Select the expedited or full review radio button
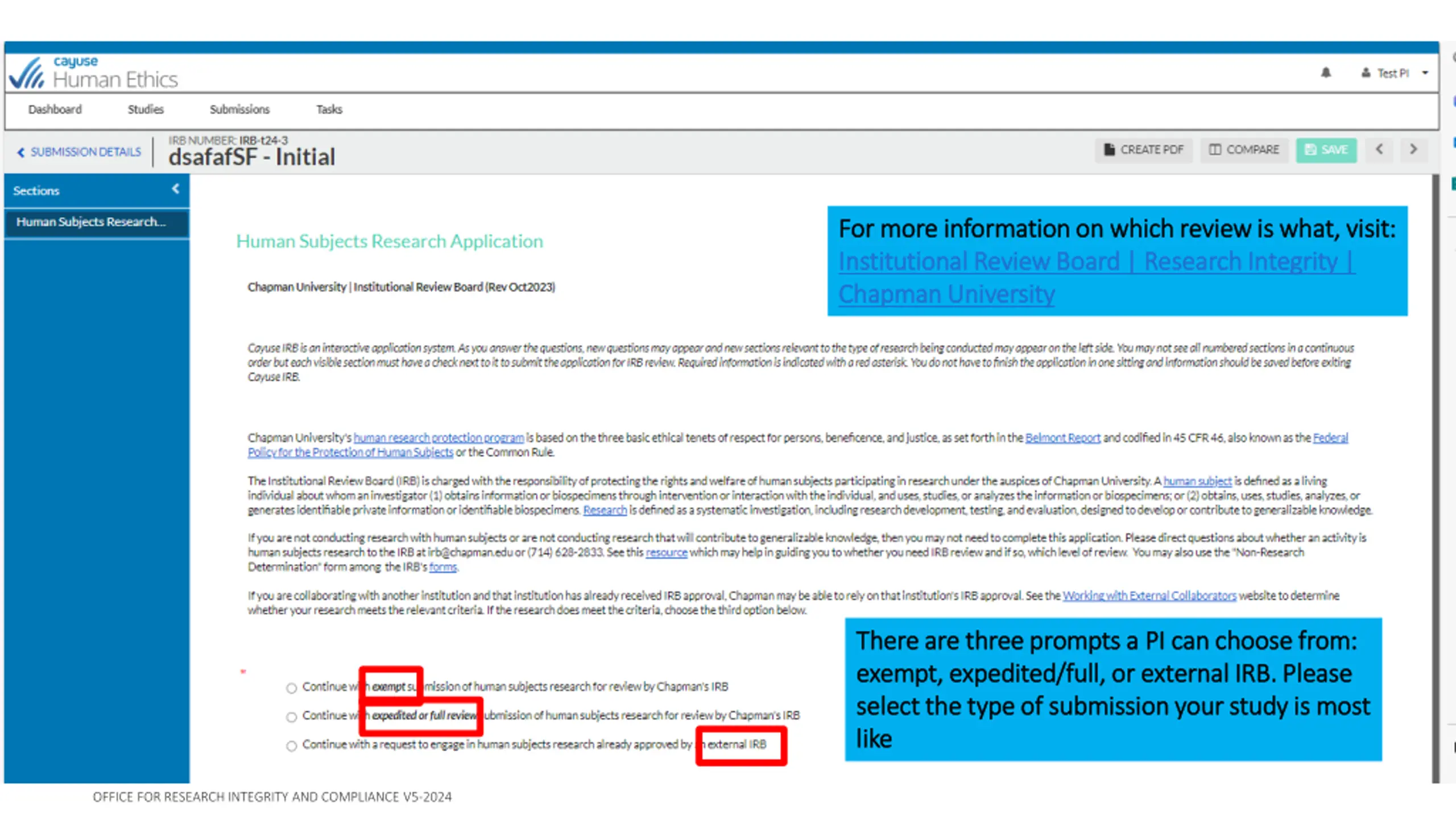Viewport: 1456px width, 819px height. click(x=292, y=717)
